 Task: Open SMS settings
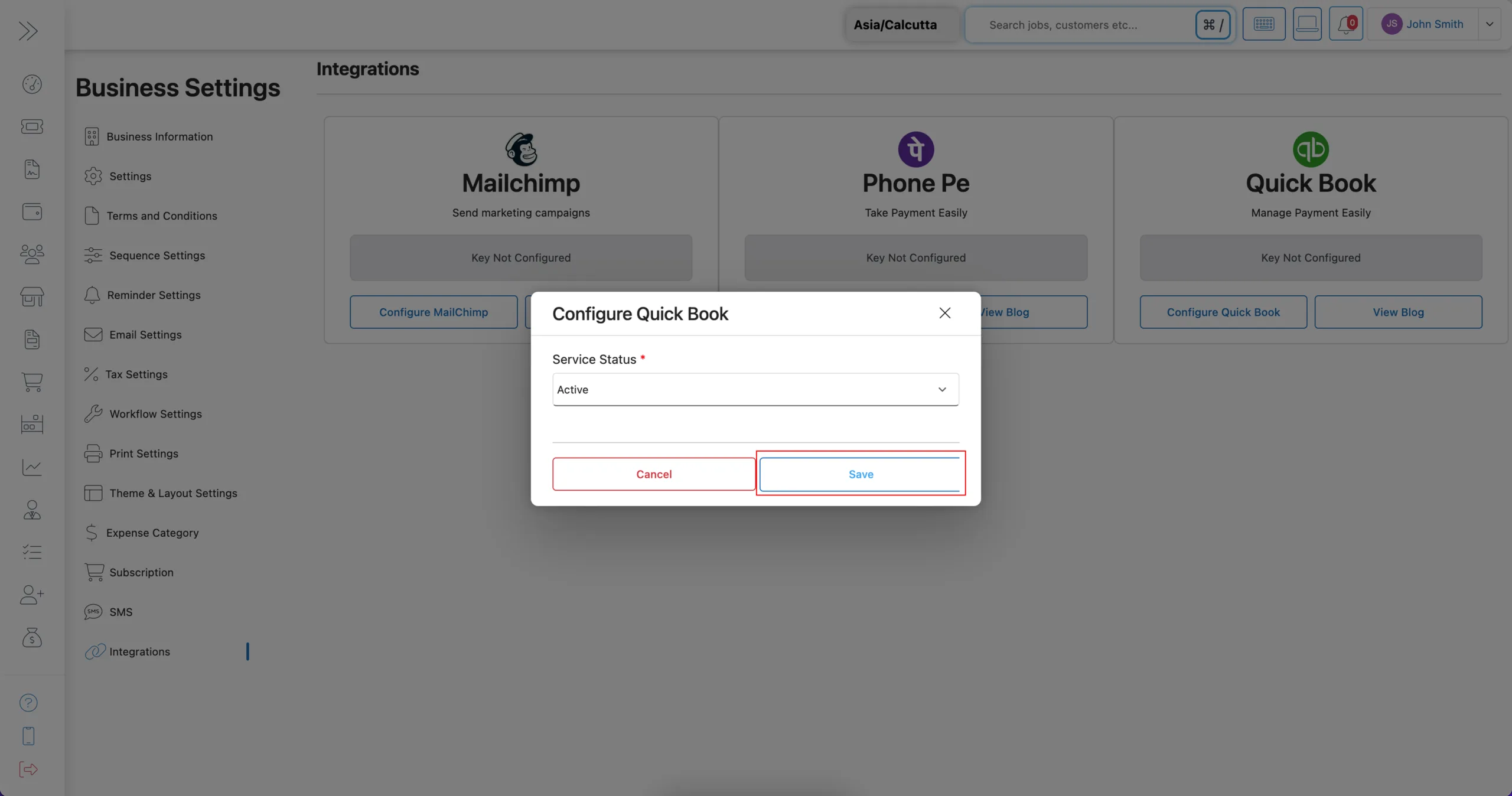[108, 611]
